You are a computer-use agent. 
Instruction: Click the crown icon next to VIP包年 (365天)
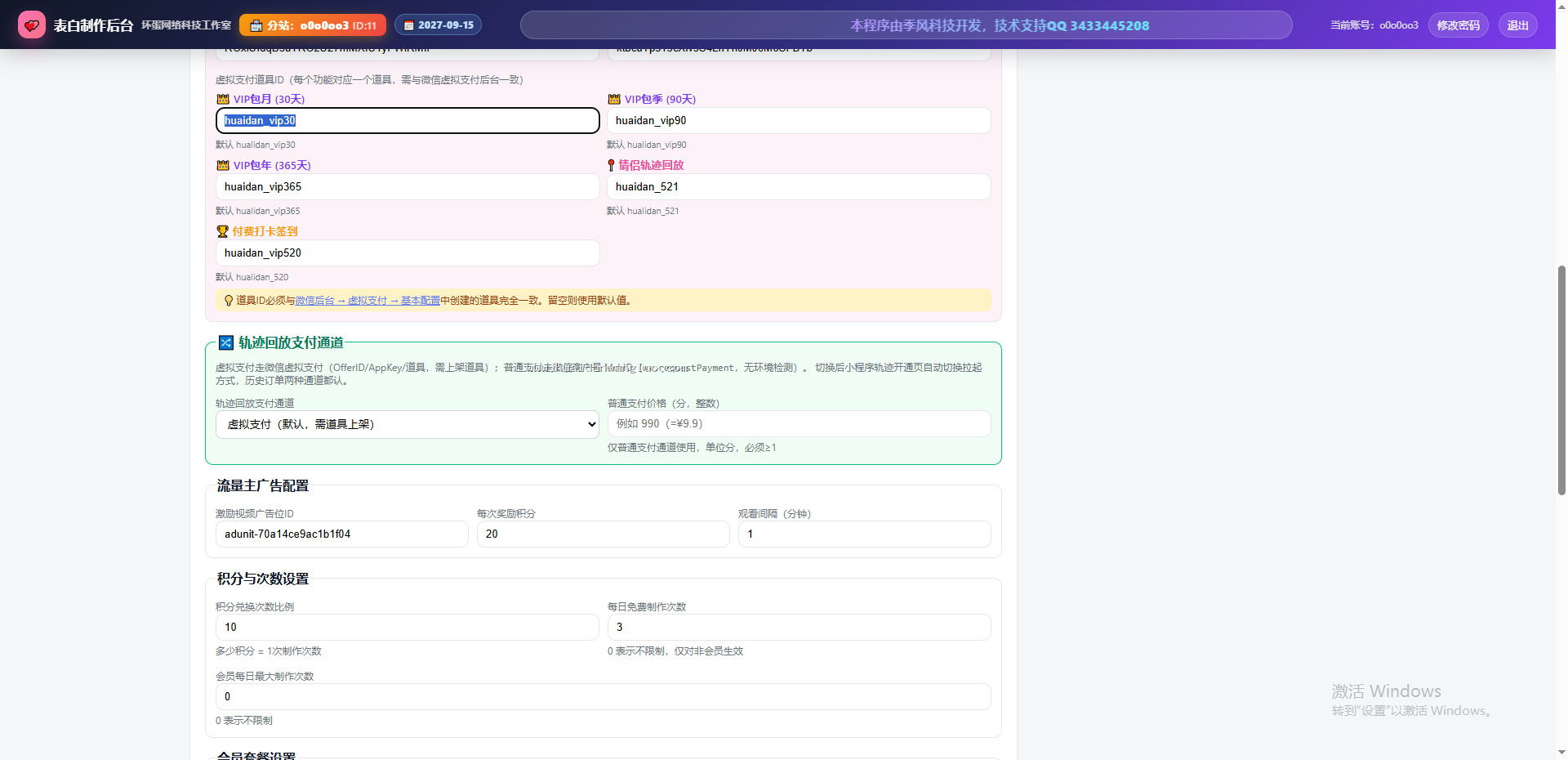[223, 165]
